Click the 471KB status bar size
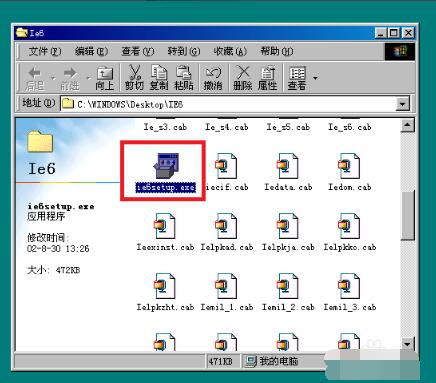The height and width of the screenshot is (383, 436). [x=221, y=361]
